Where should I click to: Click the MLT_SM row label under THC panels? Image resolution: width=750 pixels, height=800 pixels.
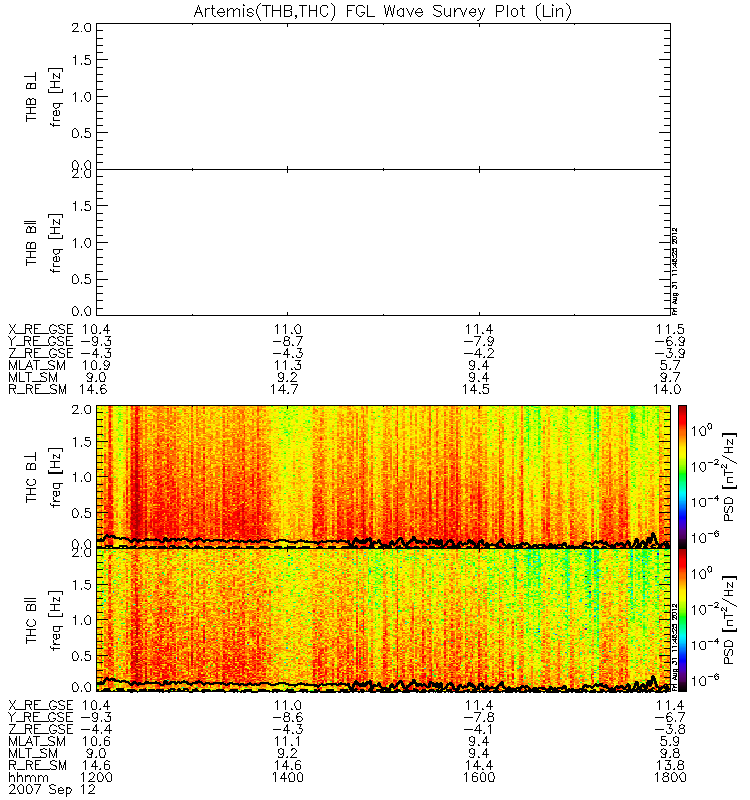tap(33, 753)
